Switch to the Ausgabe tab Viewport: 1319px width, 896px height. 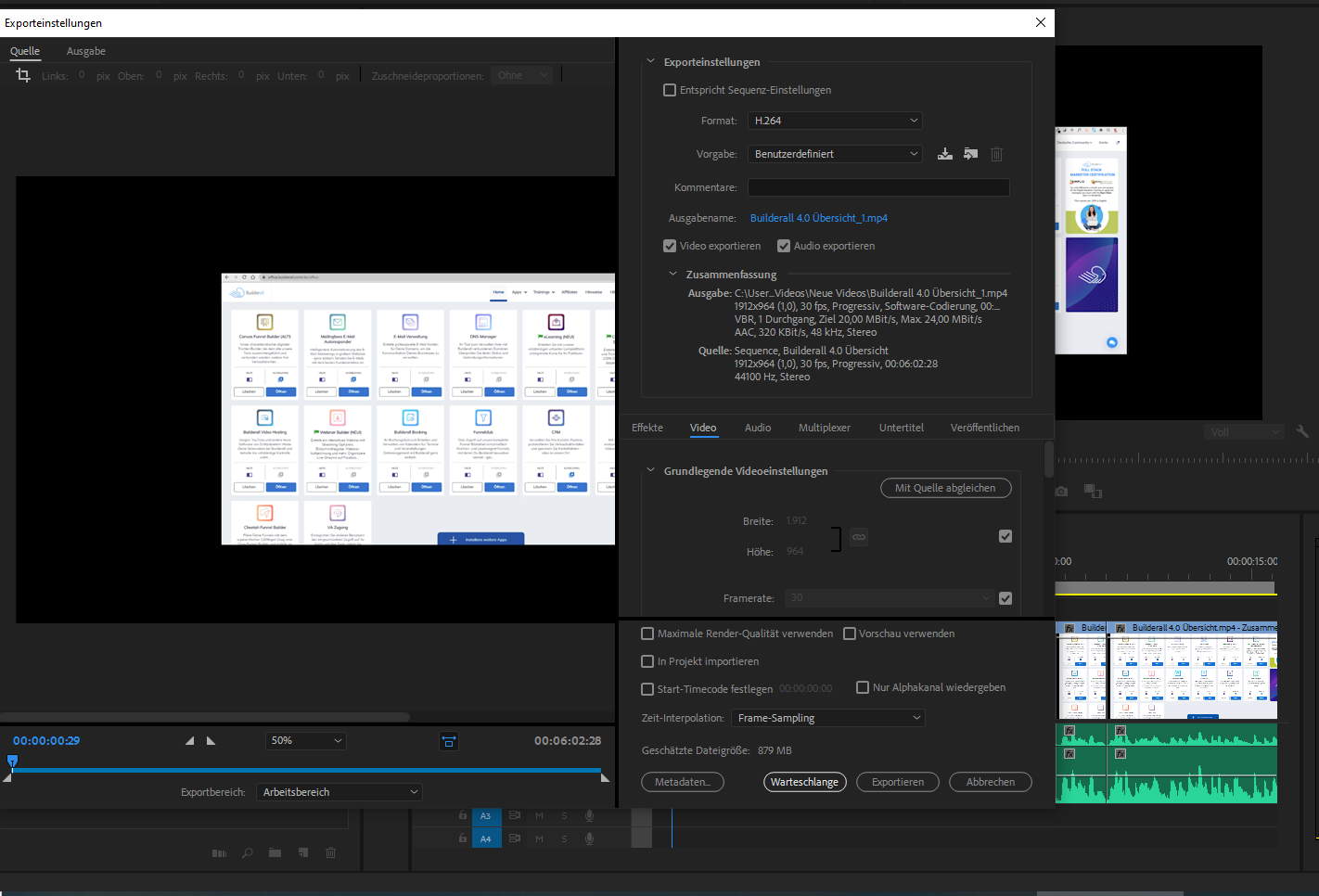(86, 51)
